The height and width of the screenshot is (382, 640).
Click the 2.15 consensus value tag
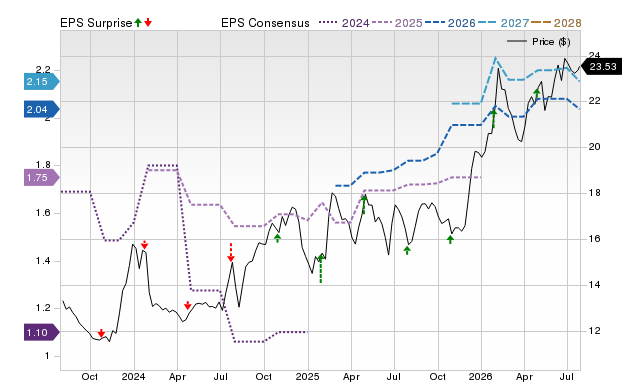[41, 82]
